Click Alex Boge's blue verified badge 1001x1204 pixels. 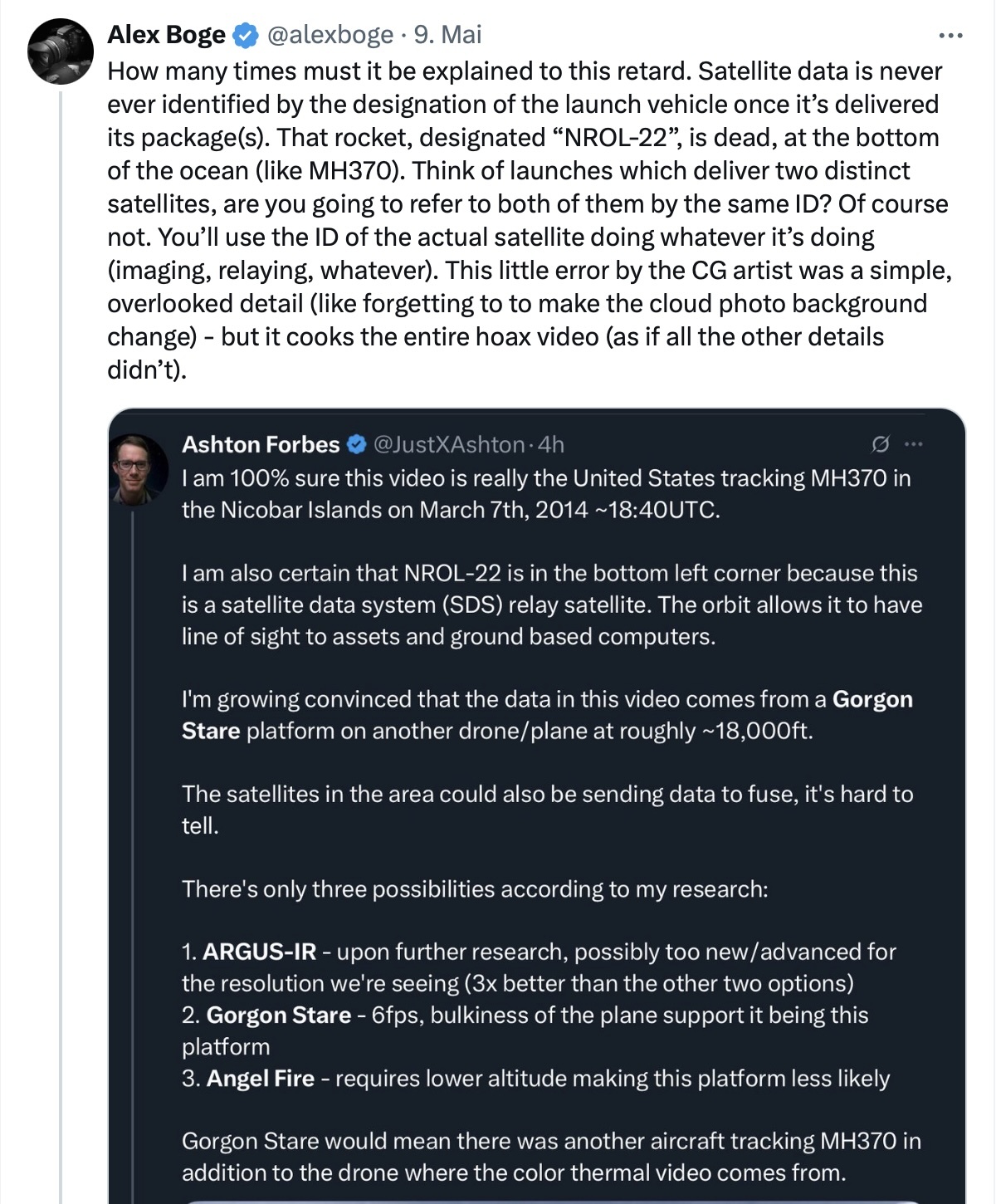[x=245, y=35]
